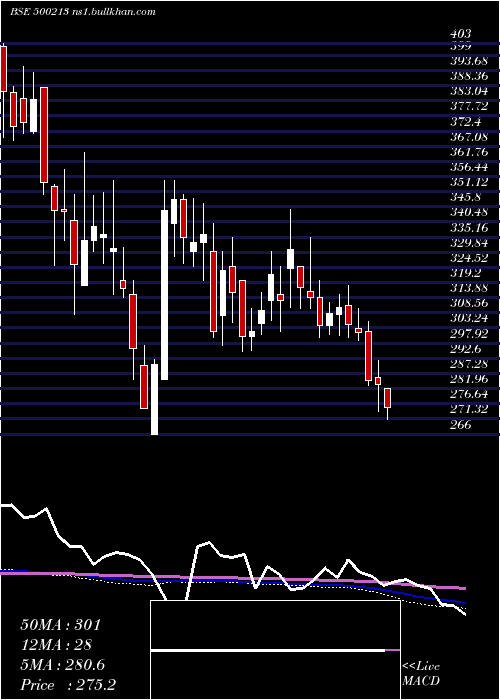Click the 5MA : 280.6 reading
500x700 pixels.
[63, 665]
